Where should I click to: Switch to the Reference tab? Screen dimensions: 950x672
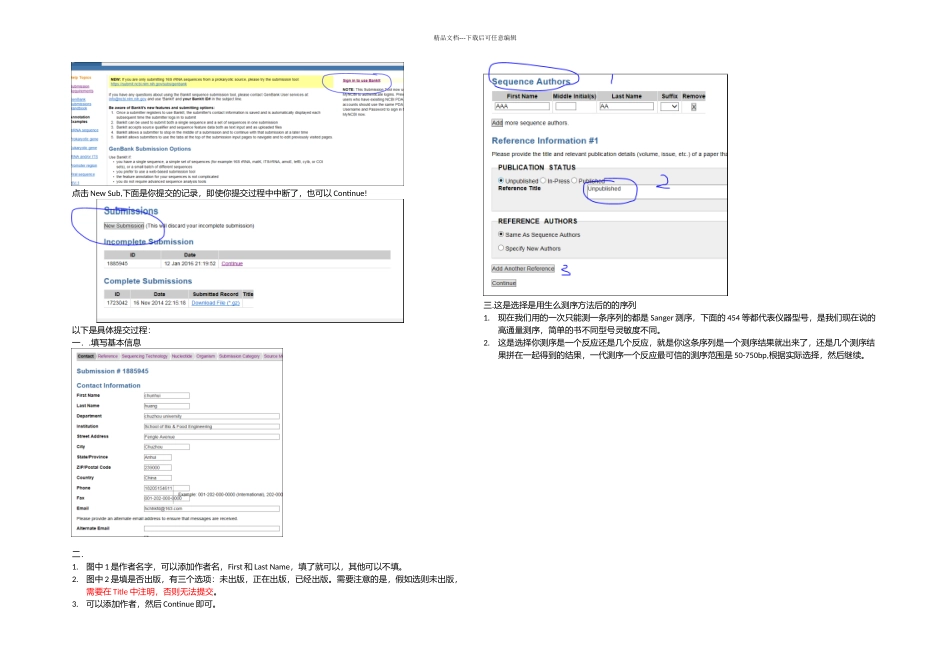point(107,356)
